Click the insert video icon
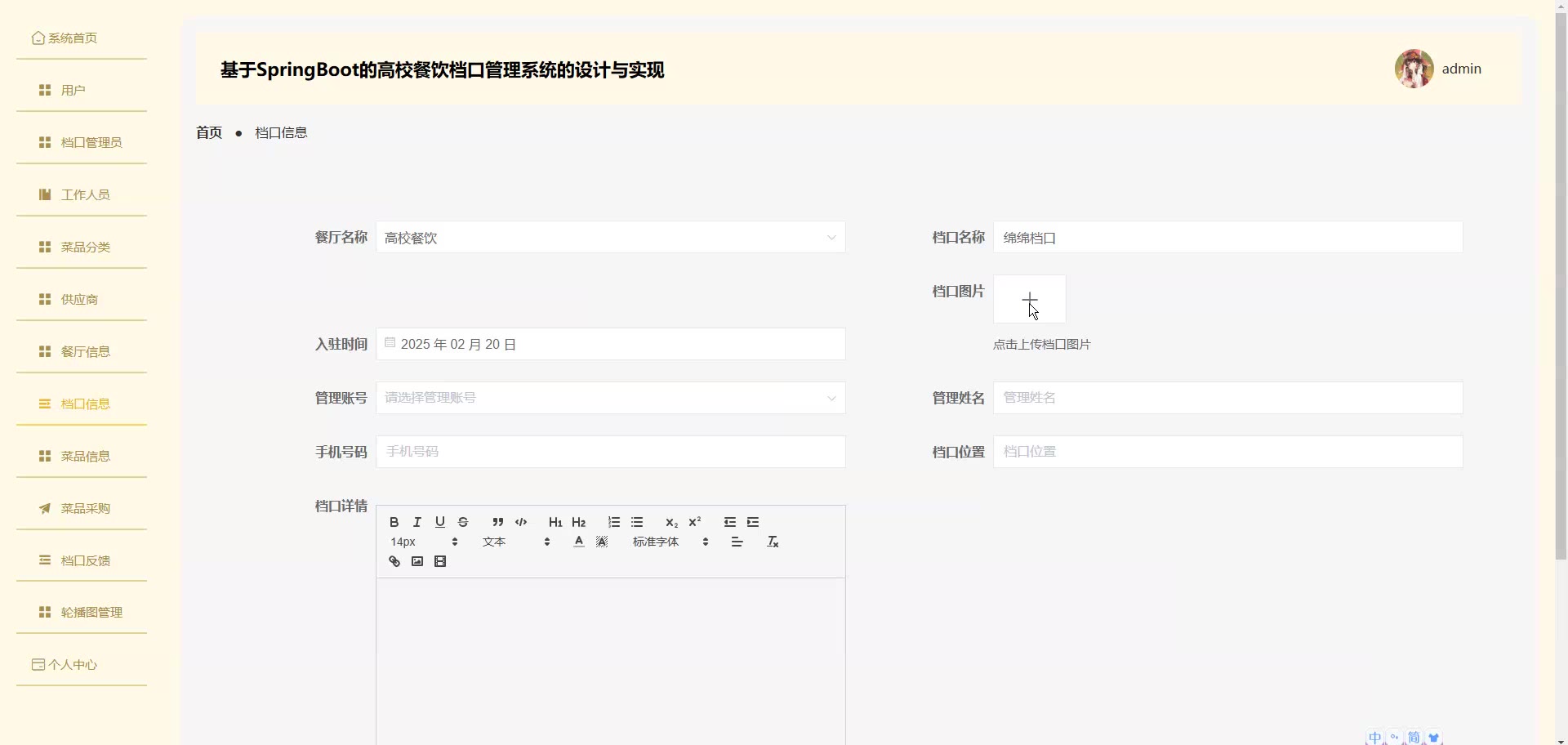The image size is (1568, 745). point(440,561)
